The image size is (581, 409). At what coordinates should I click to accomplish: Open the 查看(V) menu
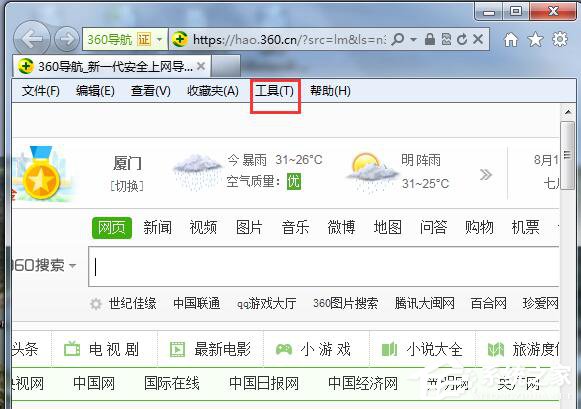coord(150,91)
